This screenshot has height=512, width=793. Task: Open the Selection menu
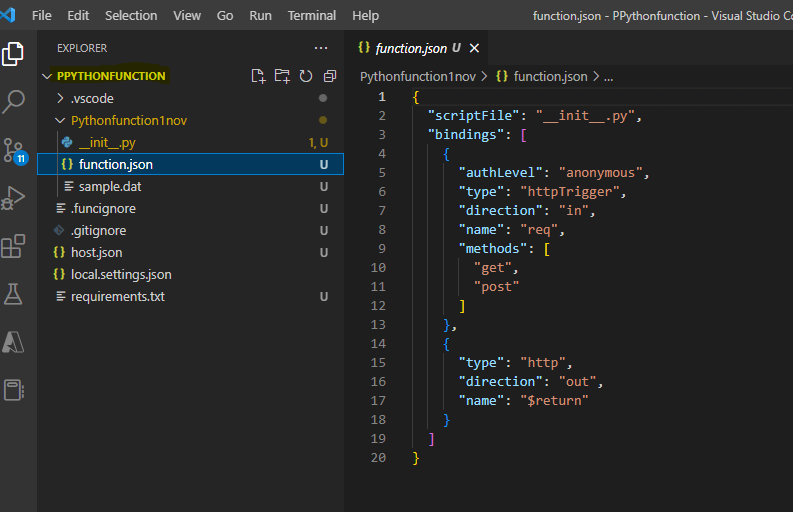(131, 15)
